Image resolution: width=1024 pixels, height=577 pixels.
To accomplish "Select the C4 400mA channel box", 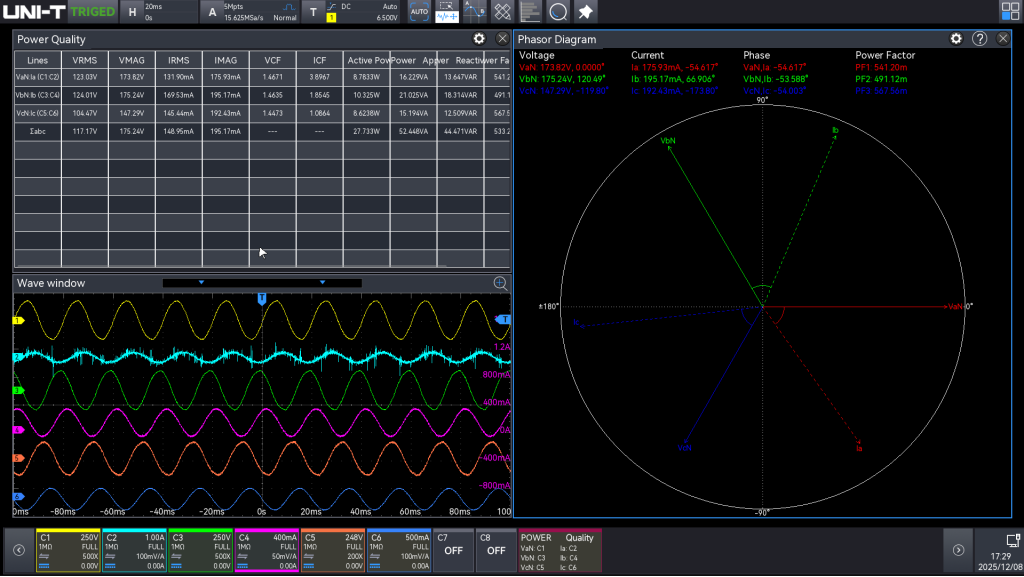I will click(266, 550).
